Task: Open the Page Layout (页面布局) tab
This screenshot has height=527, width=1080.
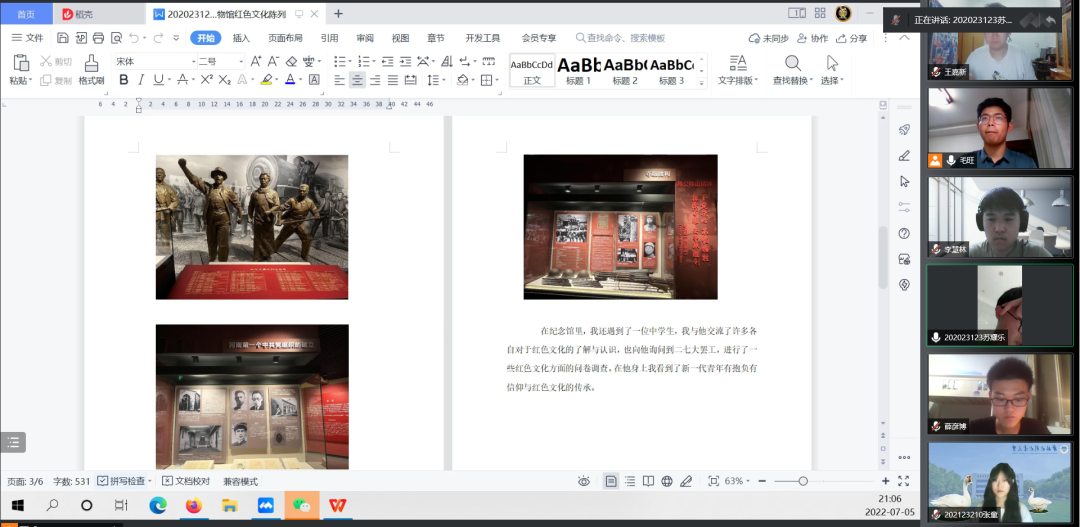Action: coord(285,38)
